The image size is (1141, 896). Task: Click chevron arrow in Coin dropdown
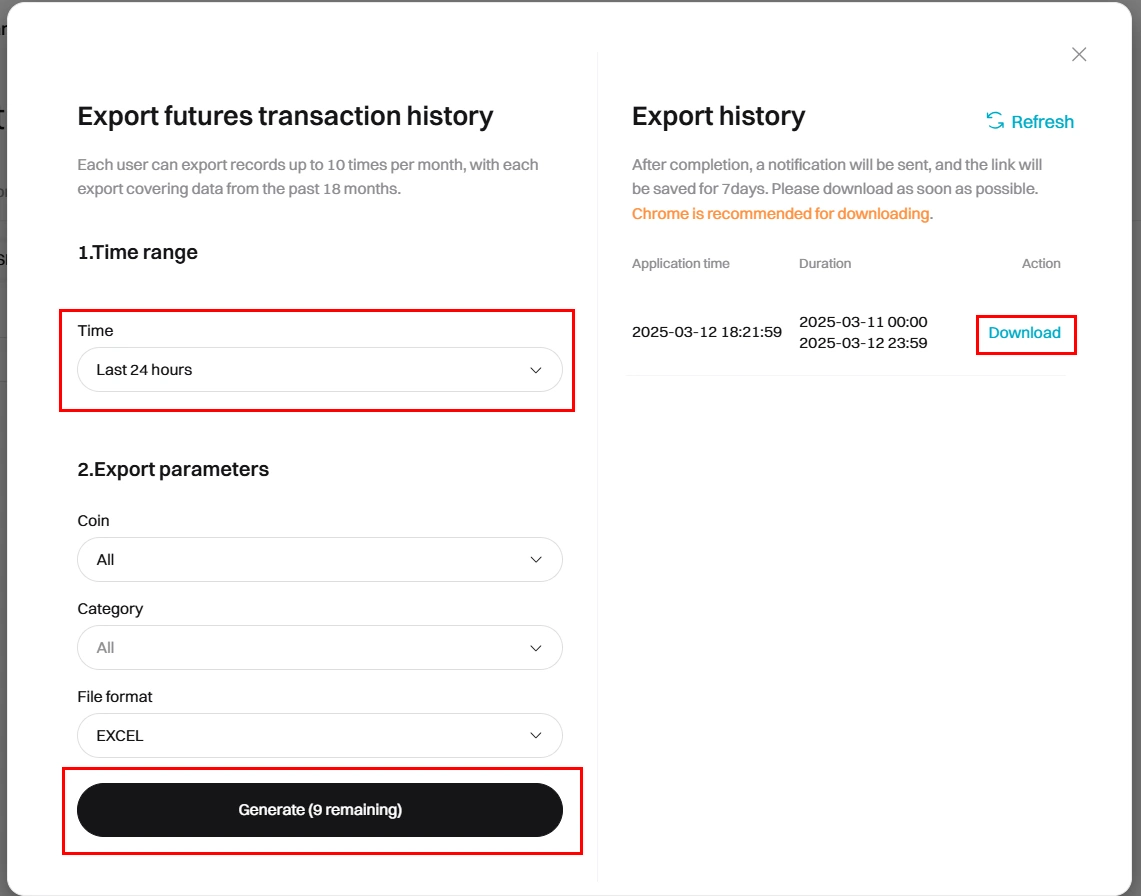(536, 560)
